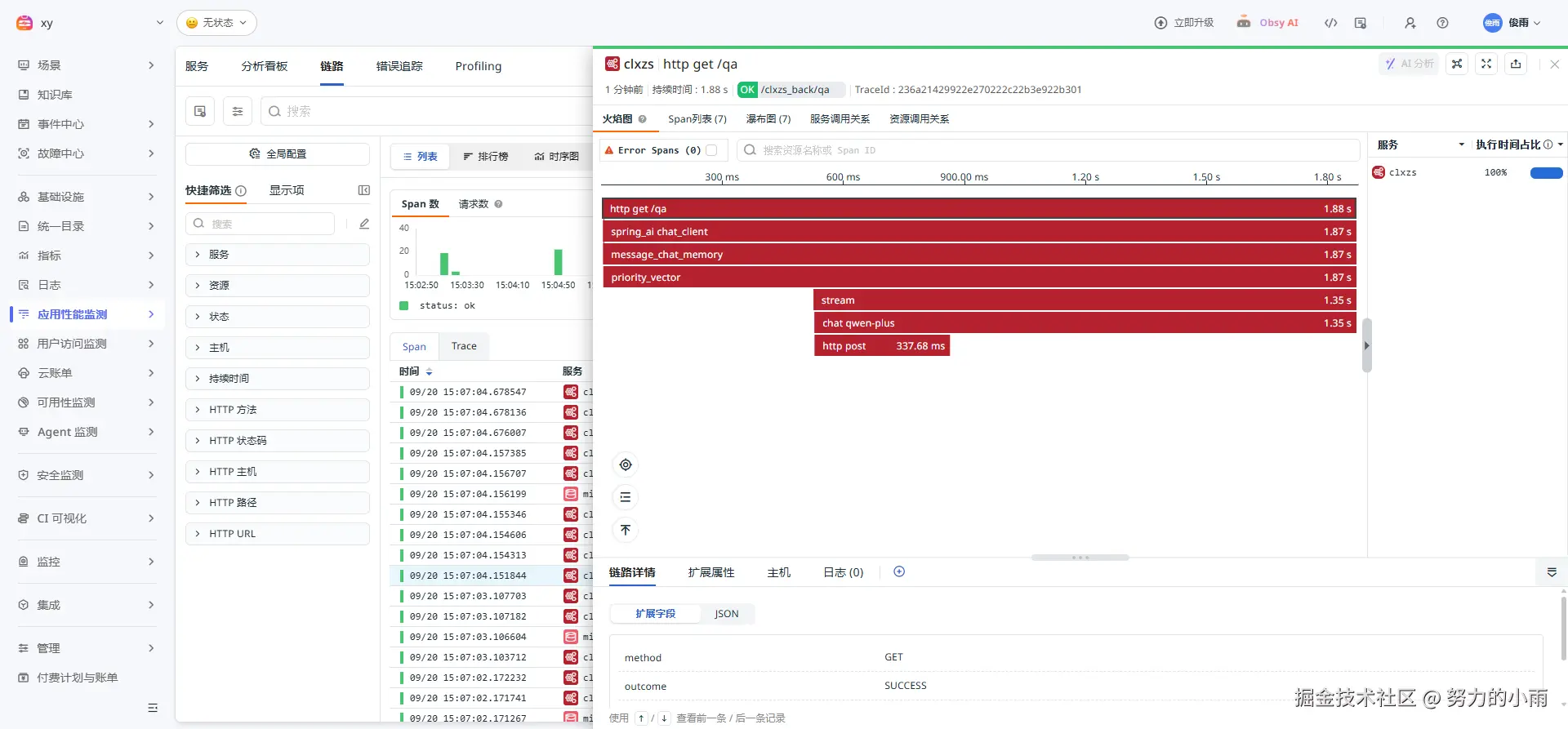Open the 瀑布图 (7) tab
The image size is (1568, 729).
768,119
